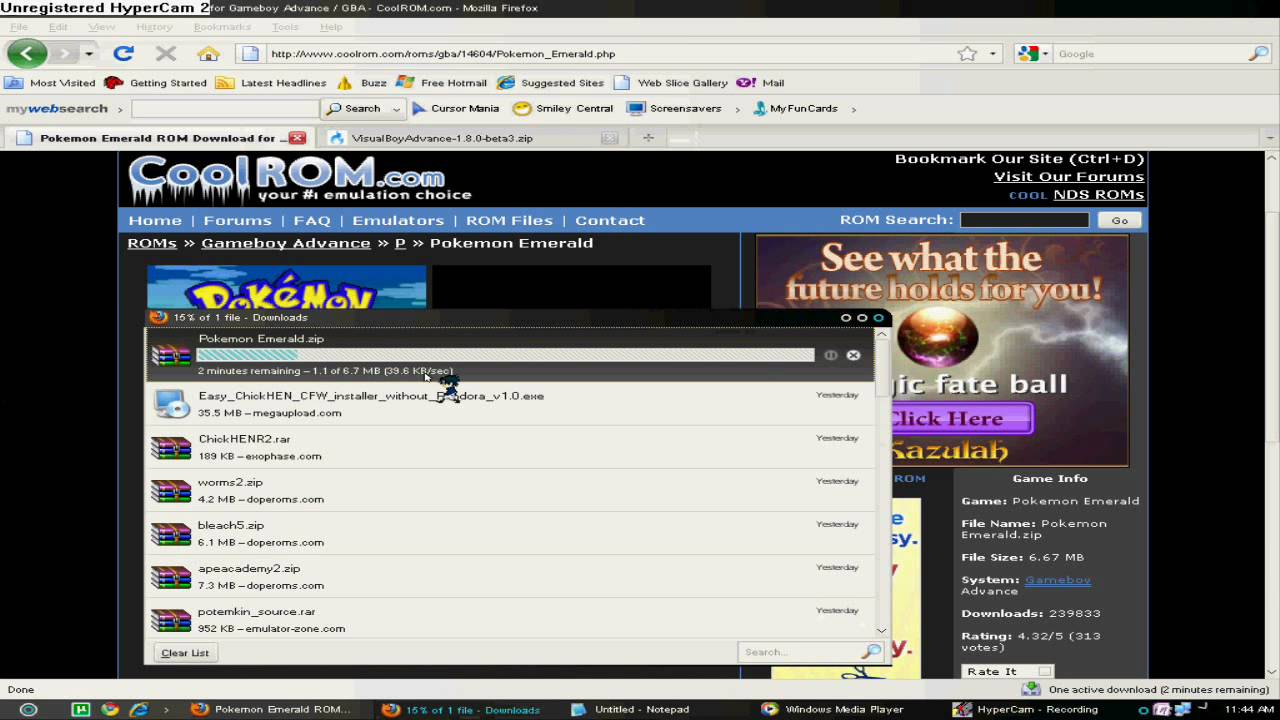Open the search engine selector dropdown

coord(1034,54)
